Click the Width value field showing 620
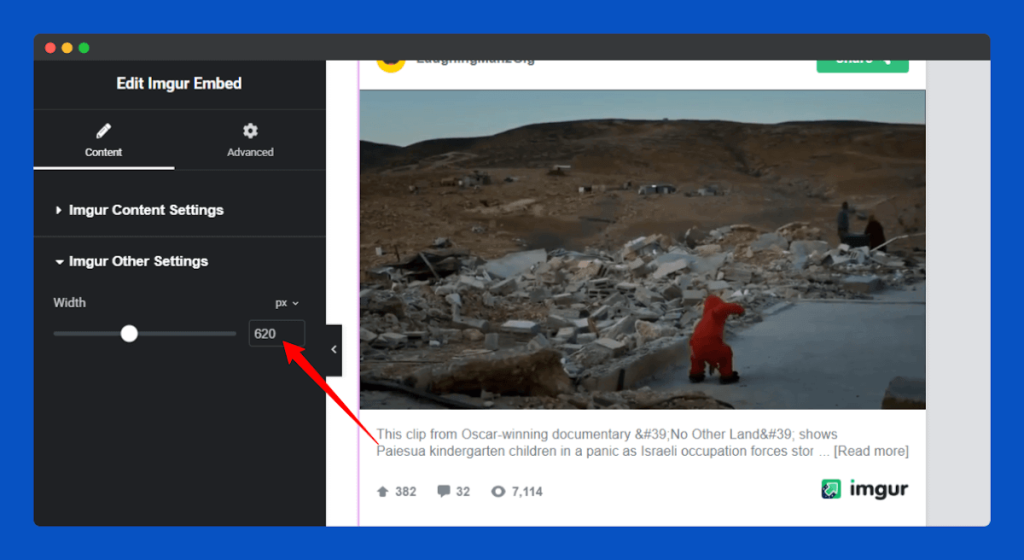This screenshot has height=560, width=1024. tap(276, 334)
